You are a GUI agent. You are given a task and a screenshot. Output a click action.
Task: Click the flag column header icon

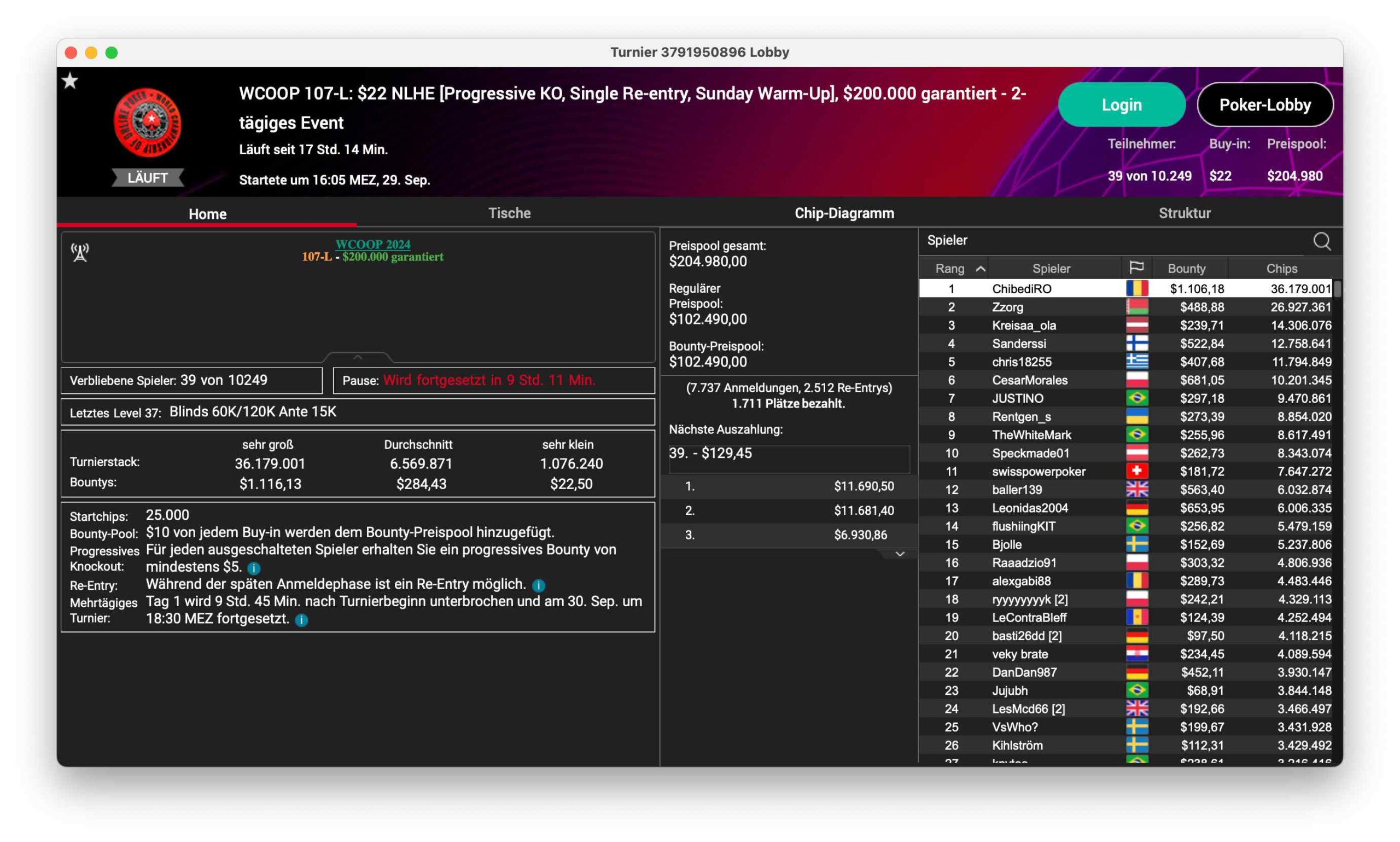(1136, 268)
